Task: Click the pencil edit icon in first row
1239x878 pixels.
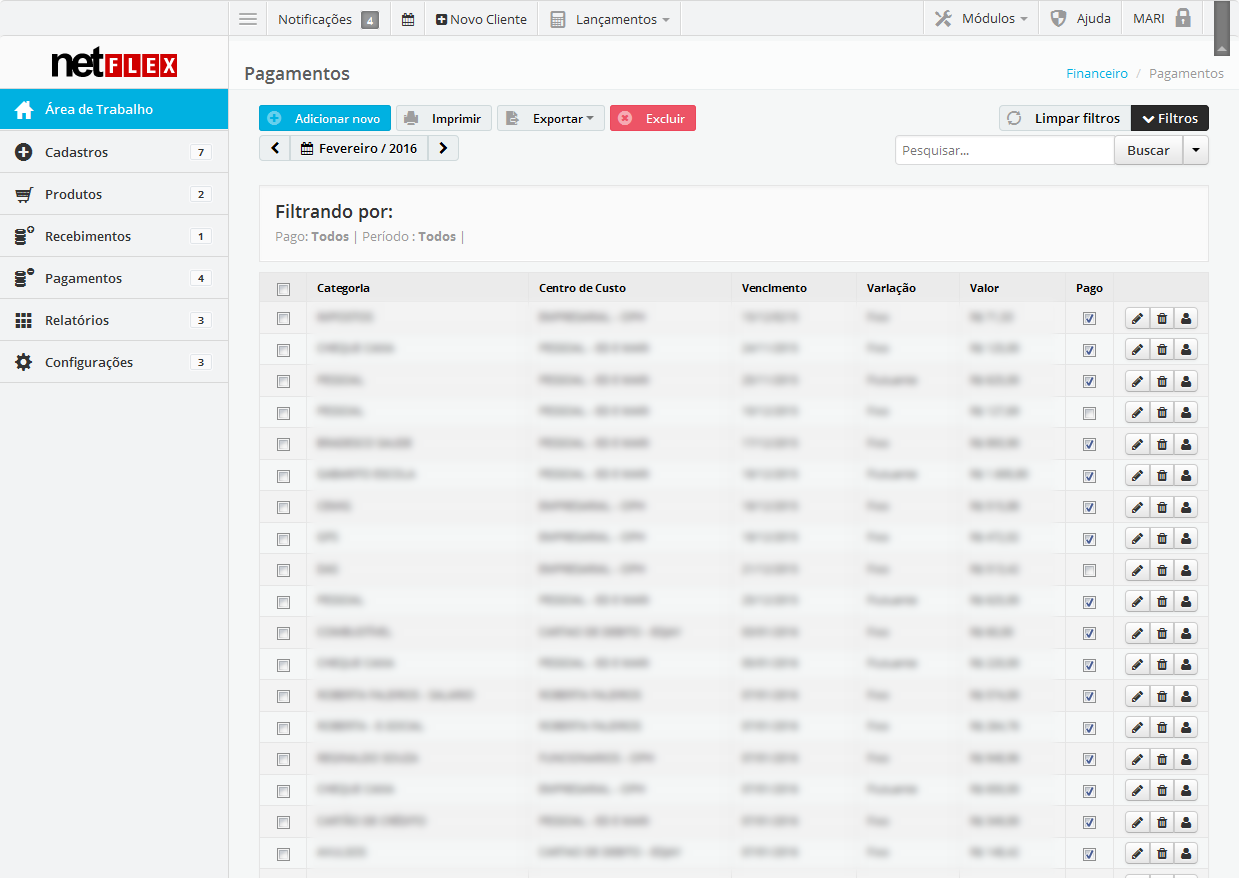Action: pos(1137,318)
